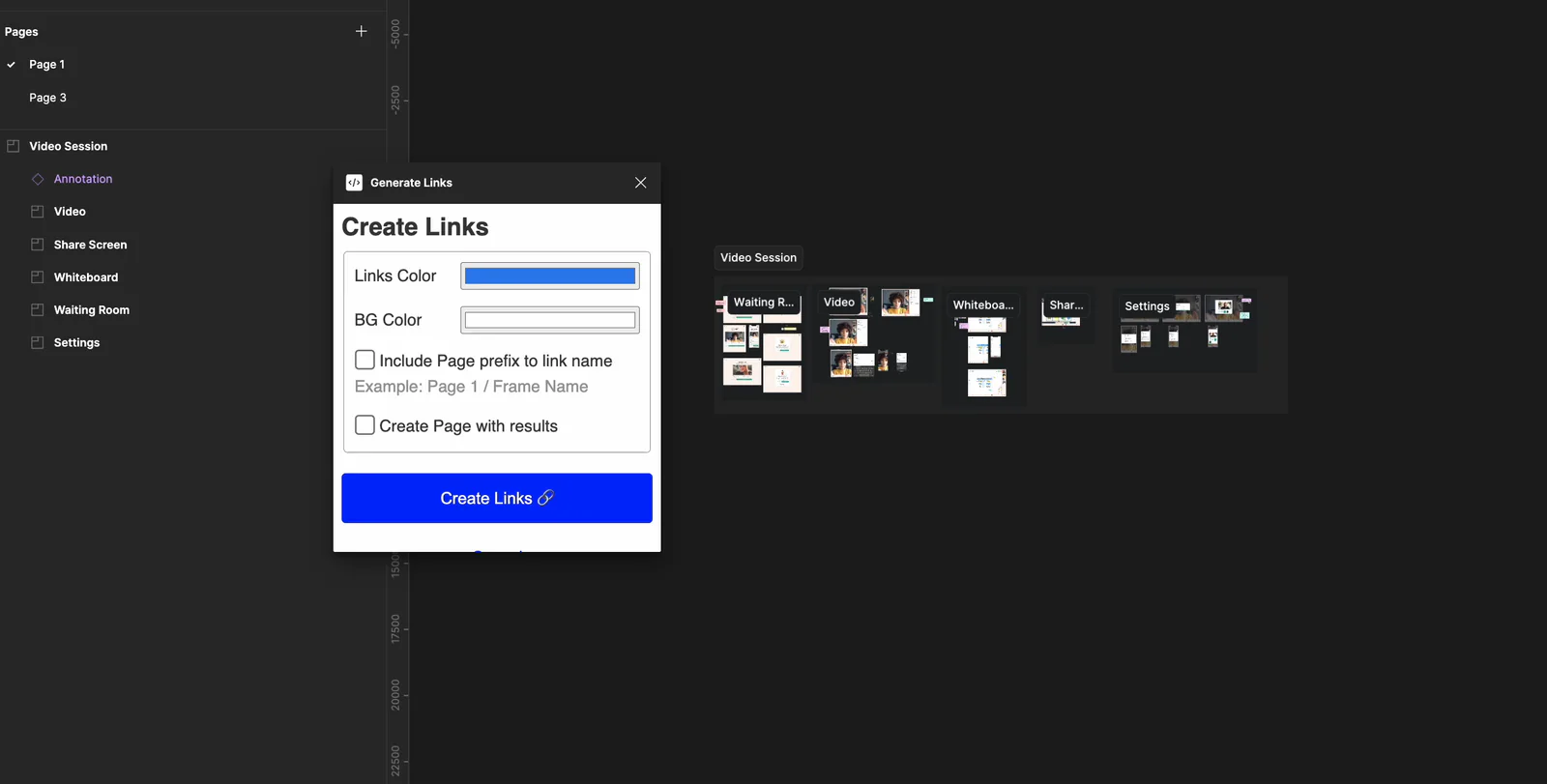Open the BG Color picker
The height and width of the screenshot is (784, 1547).
pyautogui.click(x=549, y=320)
